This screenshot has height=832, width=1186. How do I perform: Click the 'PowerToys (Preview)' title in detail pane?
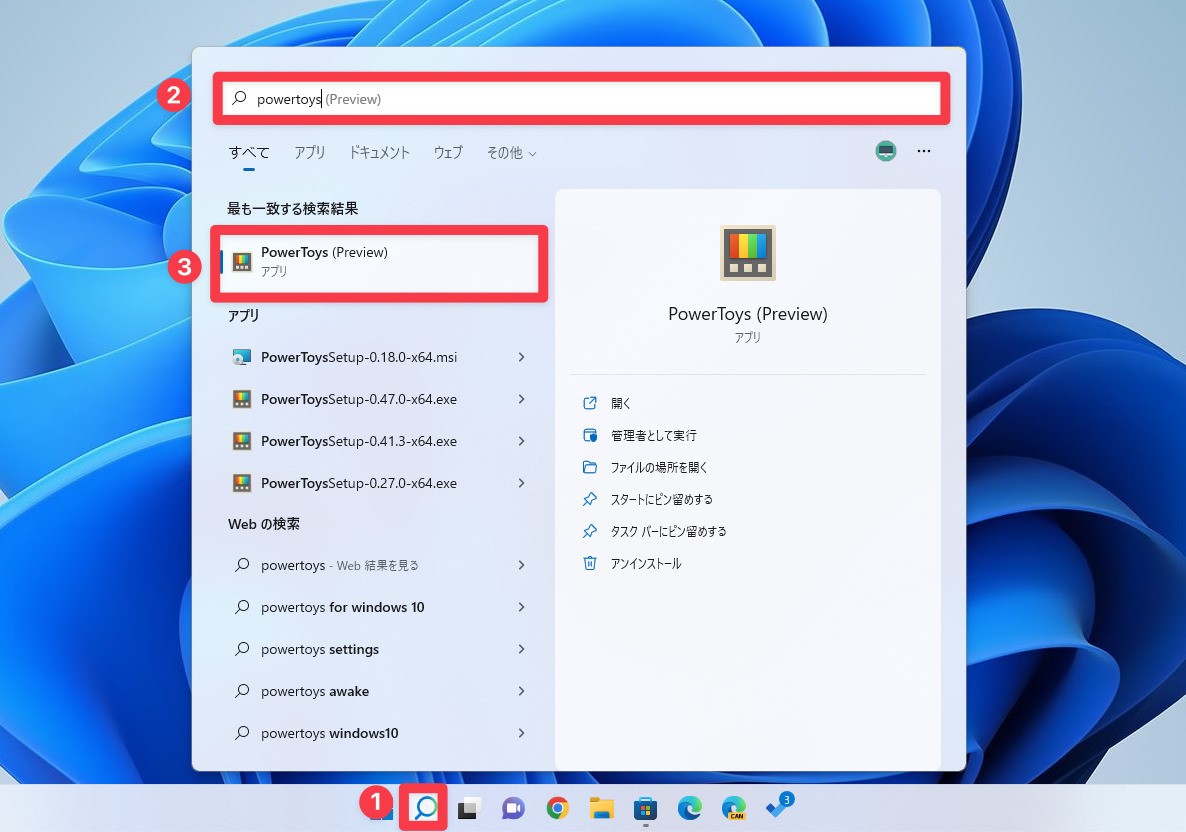pos(747,314)
